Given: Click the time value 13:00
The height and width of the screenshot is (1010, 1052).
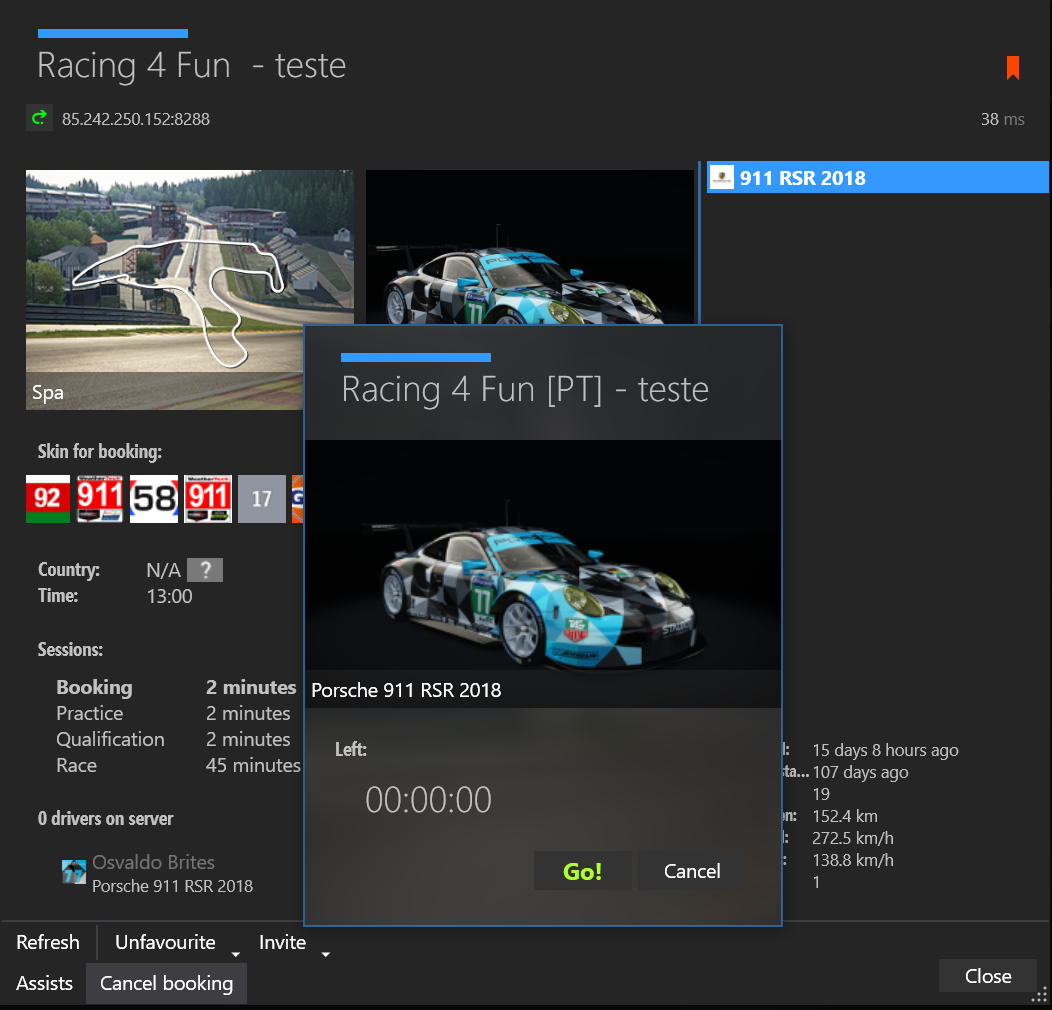Looking at the screenshot, I should [169, 596].
